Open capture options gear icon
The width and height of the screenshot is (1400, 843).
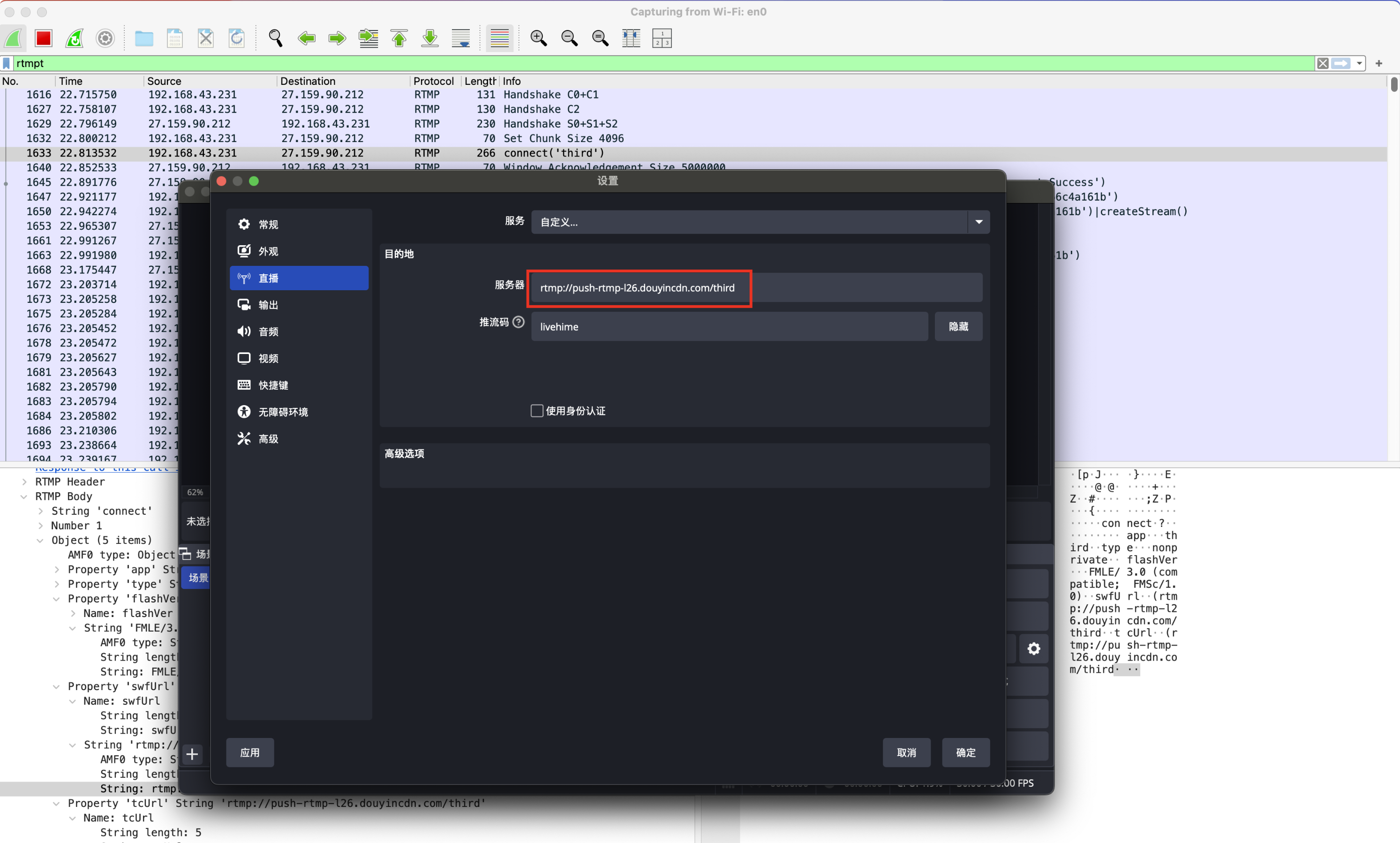pos(105,38)
